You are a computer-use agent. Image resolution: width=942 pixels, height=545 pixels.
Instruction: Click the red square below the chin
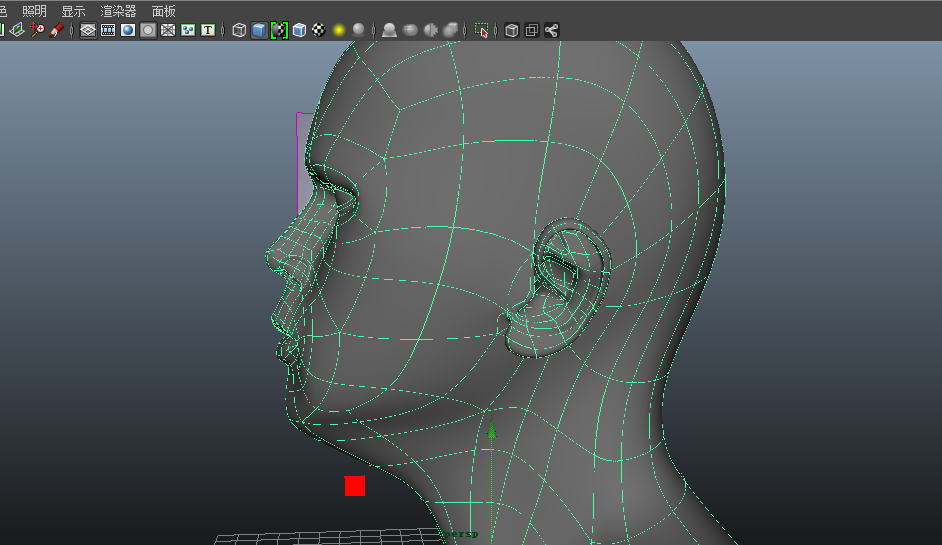tap(355, 486)
